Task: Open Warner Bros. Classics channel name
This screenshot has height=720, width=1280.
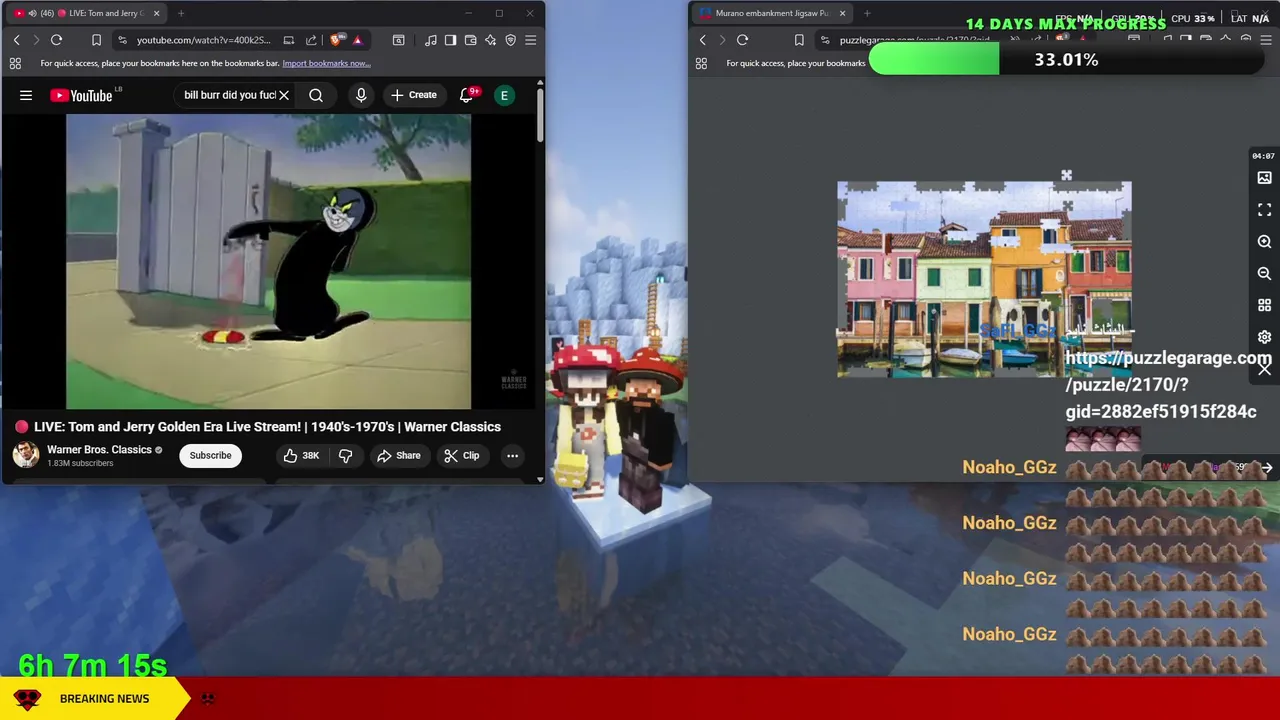Action: tap(99, 450)
